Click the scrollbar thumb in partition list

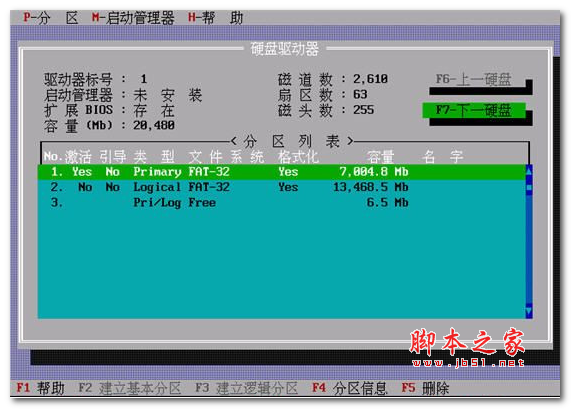tap(529, 188)
